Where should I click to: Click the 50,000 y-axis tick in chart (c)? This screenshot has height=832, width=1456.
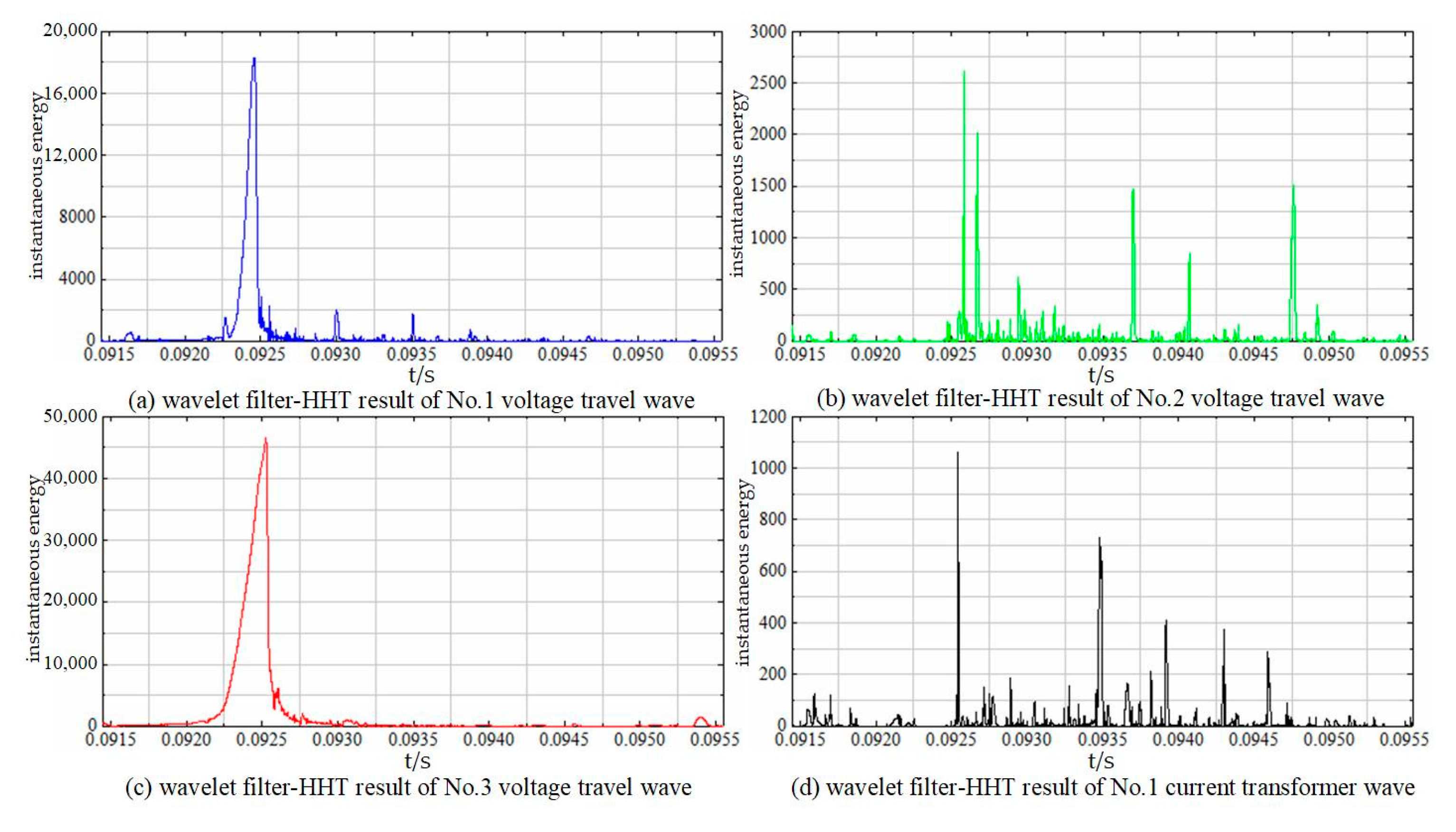coord(70,416)
